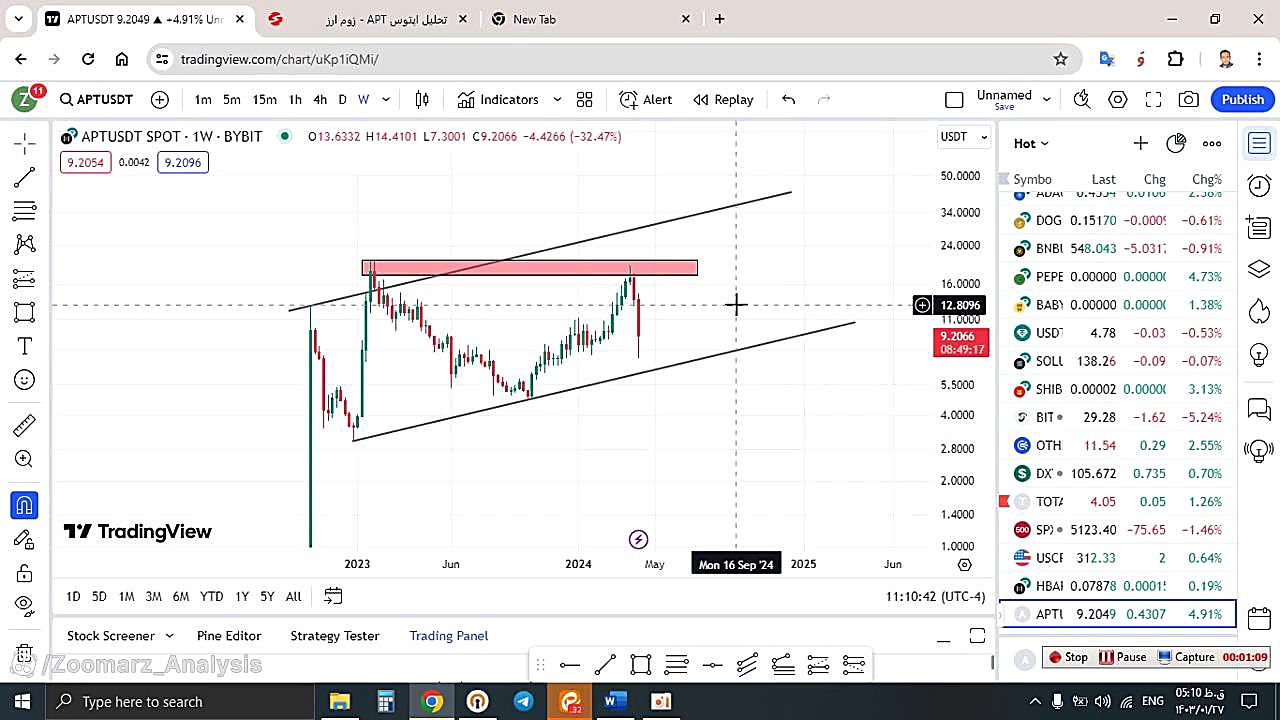Open the Trading Panel tab
1280x720 pixels.
449,636
